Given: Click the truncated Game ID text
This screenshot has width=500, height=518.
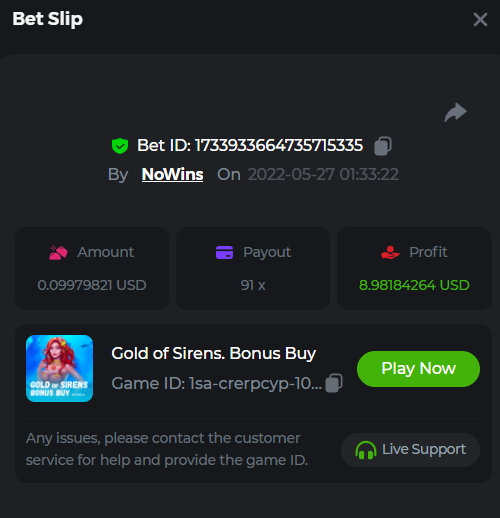Looking at the screenshot, I should (217, 383).
